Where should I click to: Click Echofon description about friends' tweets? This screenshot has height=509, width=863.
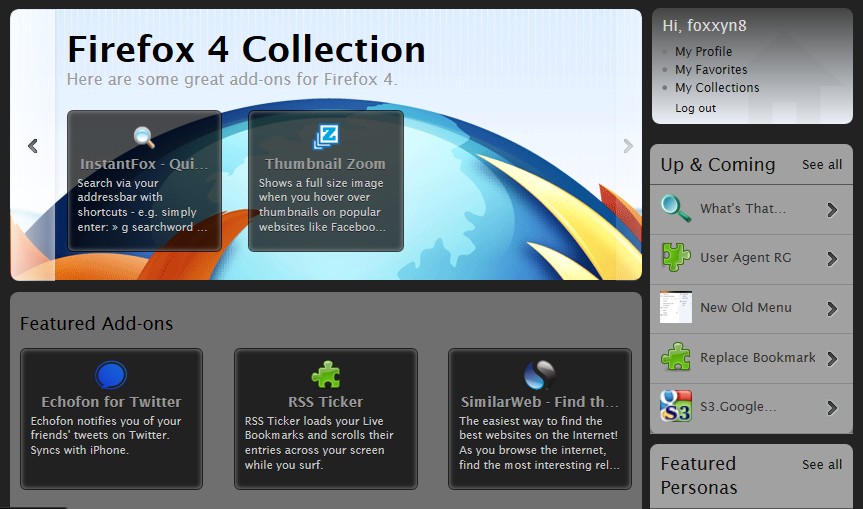click(106, 435)
